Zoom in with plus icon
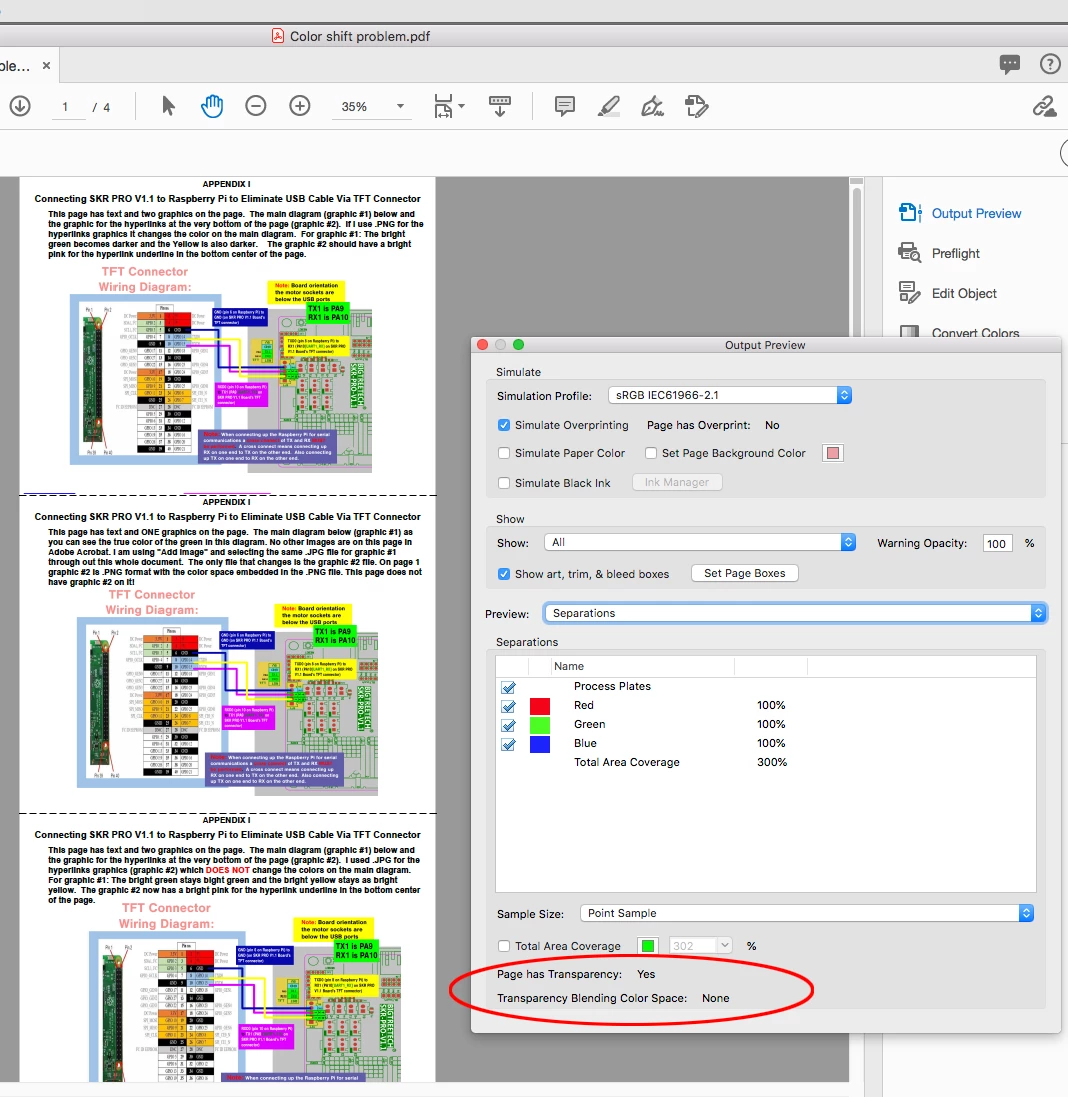1068x1097 pixels. (x=300, y=106)
